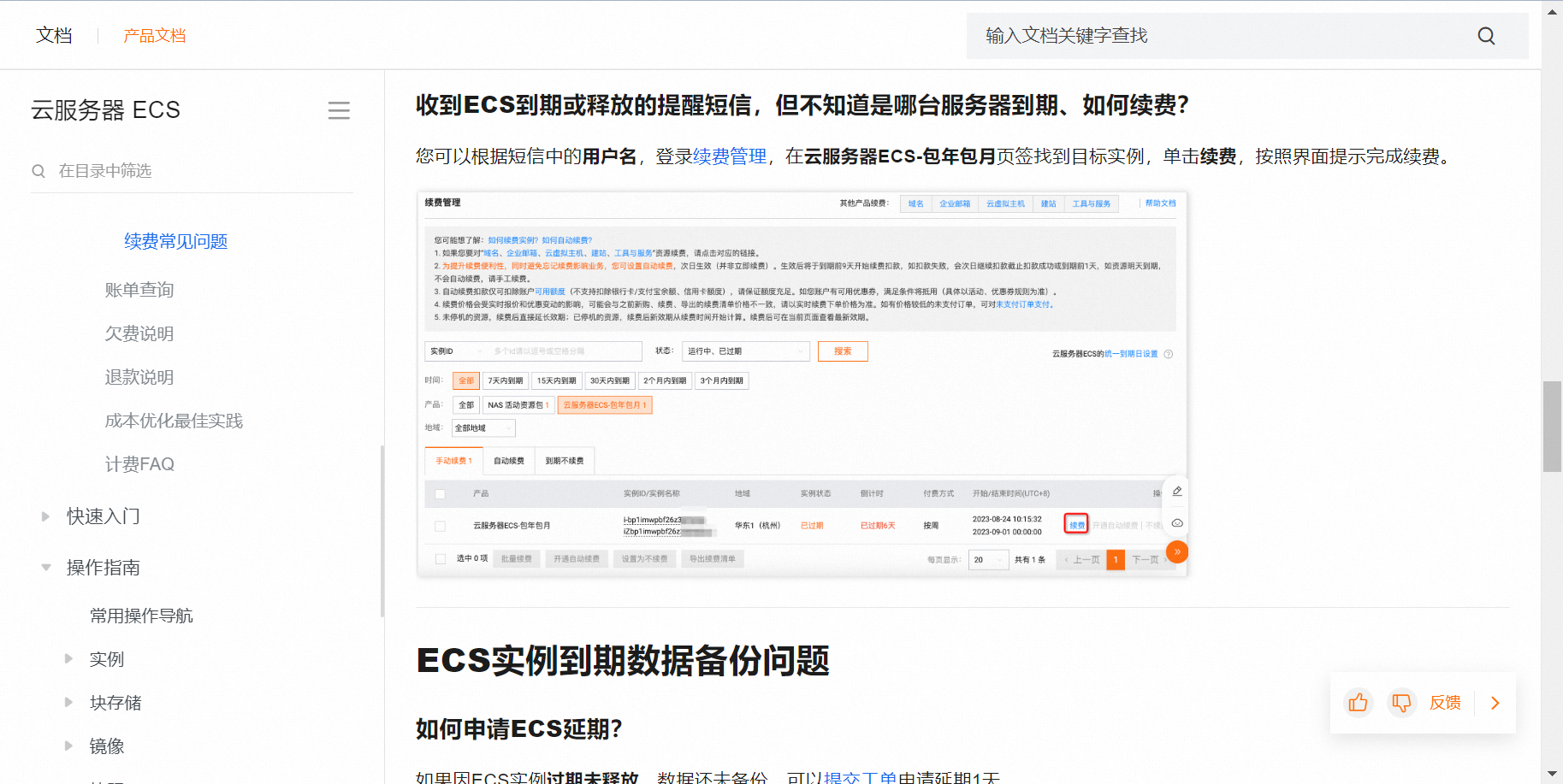
Task: Open the 状态 dropdown showing 运行中、已过期
Action: (746, 351)
